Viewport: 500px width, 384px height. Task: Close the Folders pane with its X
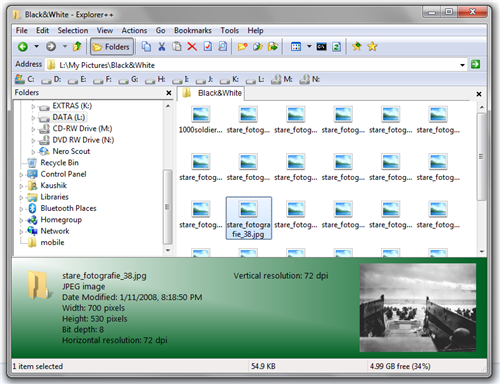(x=169, y=93)
